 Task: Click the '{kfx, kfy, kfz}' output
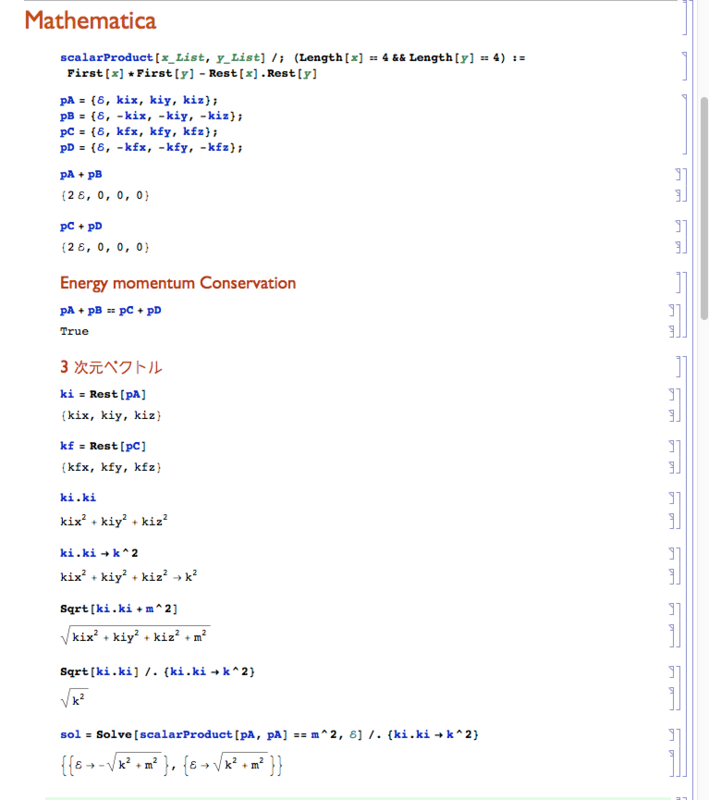coord(111,467)
